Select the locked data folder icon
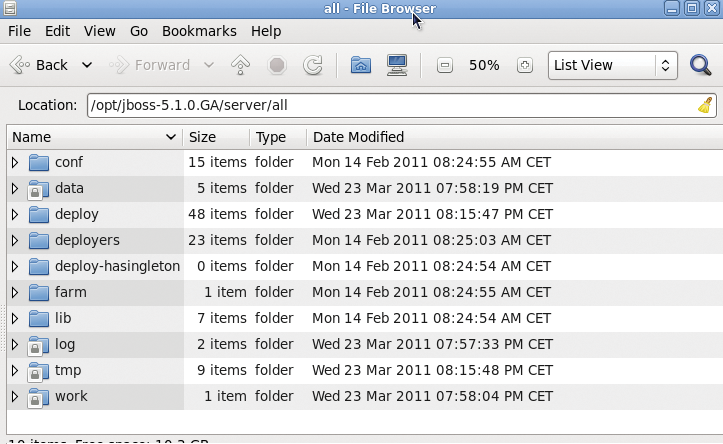The image size is (723, 444). click(x=38, y=189)
